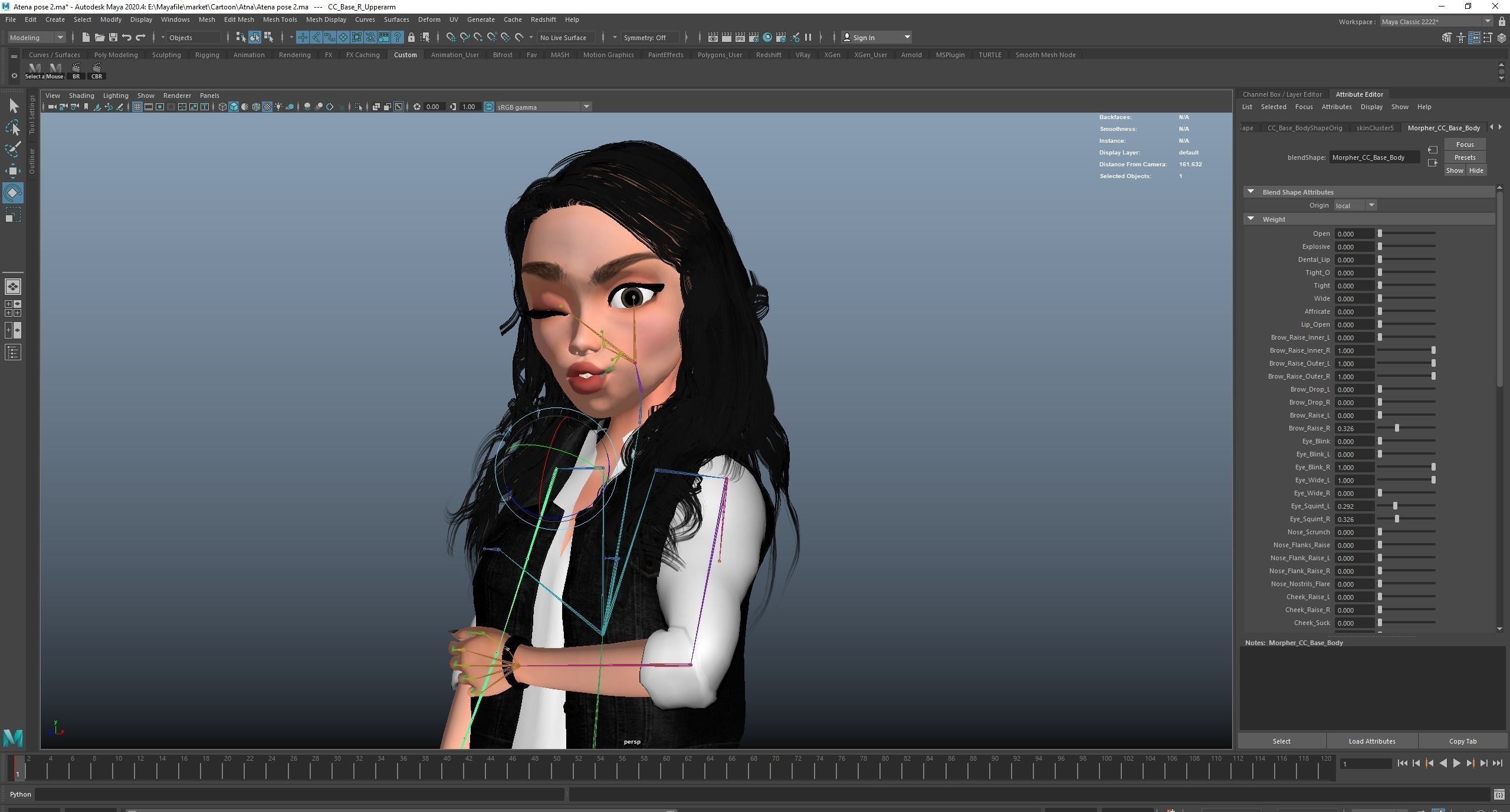The width and height of the screenshot is (1510, 812).
Task: Click the Undo arrow icon
Action: pyautogui.click(x=126, y=37)
